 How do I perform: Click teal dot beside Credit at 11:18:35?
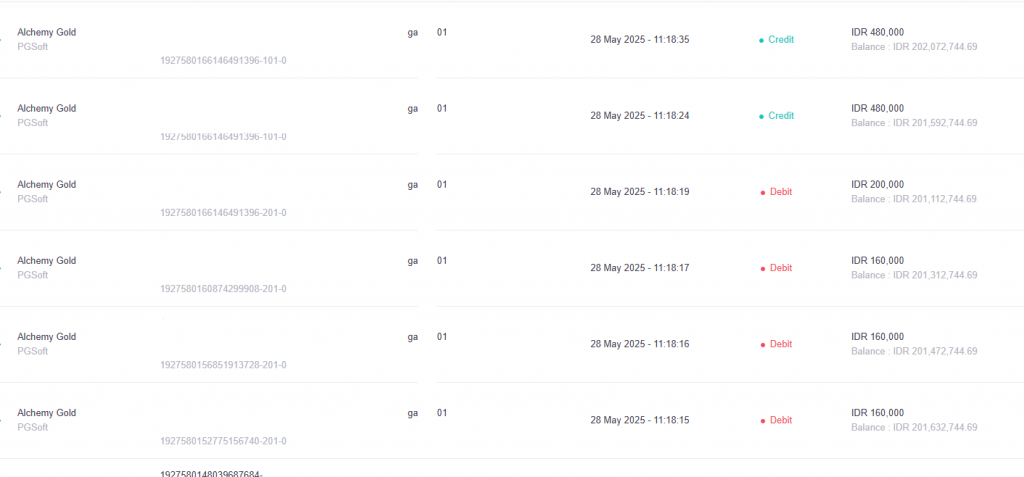(x=761, y=41)
